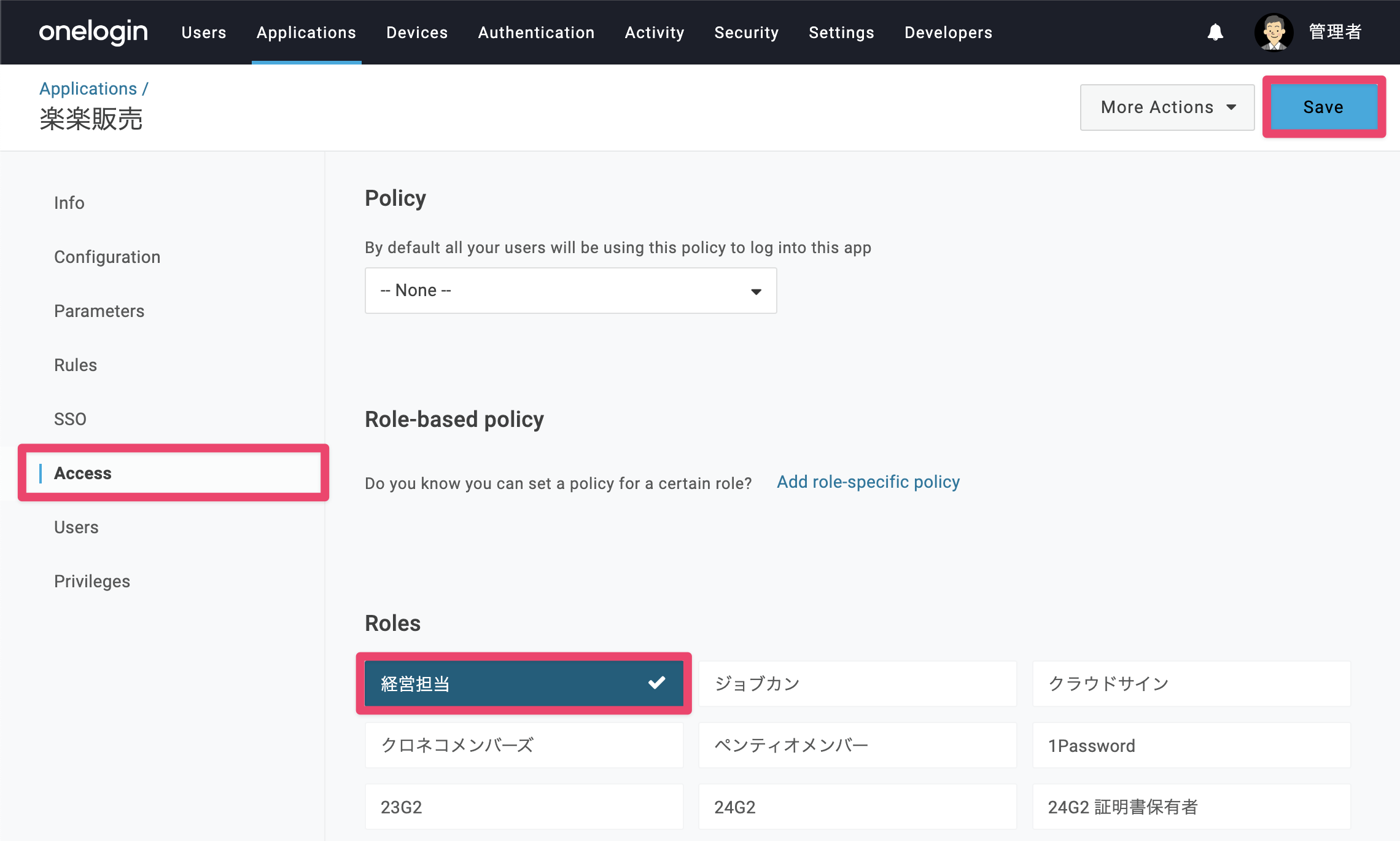Deselect the 経営担当 role
This screenshot has height=841, width=1400.
(524, 684)
